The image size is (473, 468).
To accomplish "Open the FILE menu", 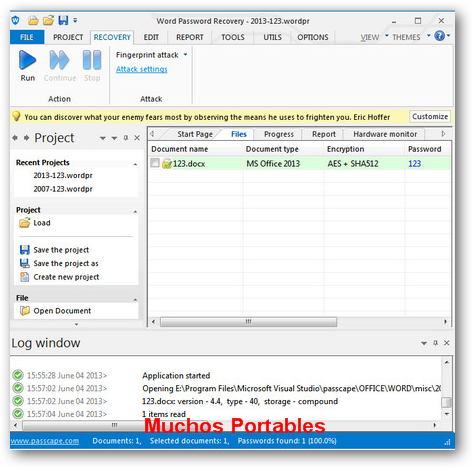I will coord(27,37).
